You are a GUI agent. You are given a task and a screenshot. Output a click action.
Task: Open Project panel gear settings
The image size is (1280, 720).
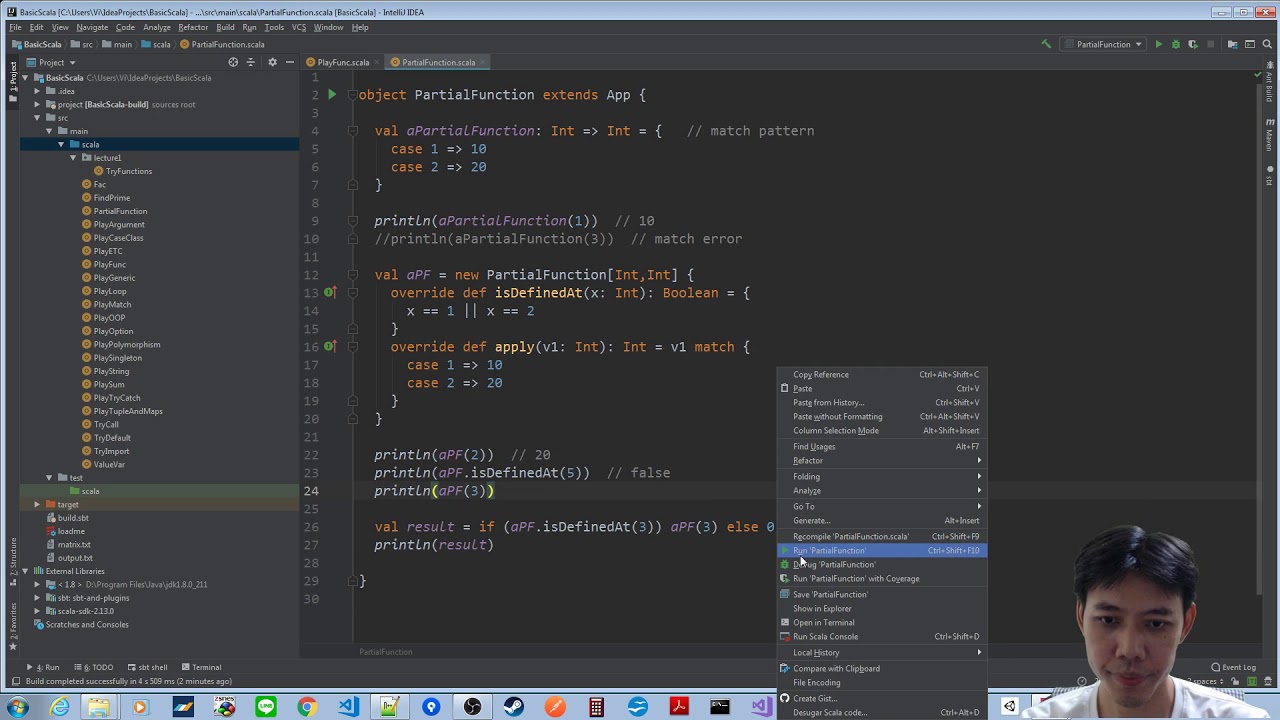tap(271, 62)
